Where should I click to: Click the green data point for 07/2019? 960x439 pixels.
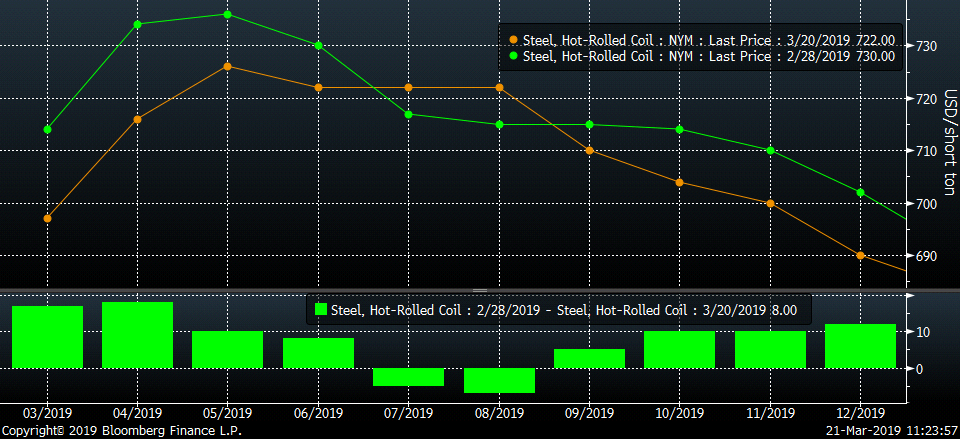(x=408, y=114)
